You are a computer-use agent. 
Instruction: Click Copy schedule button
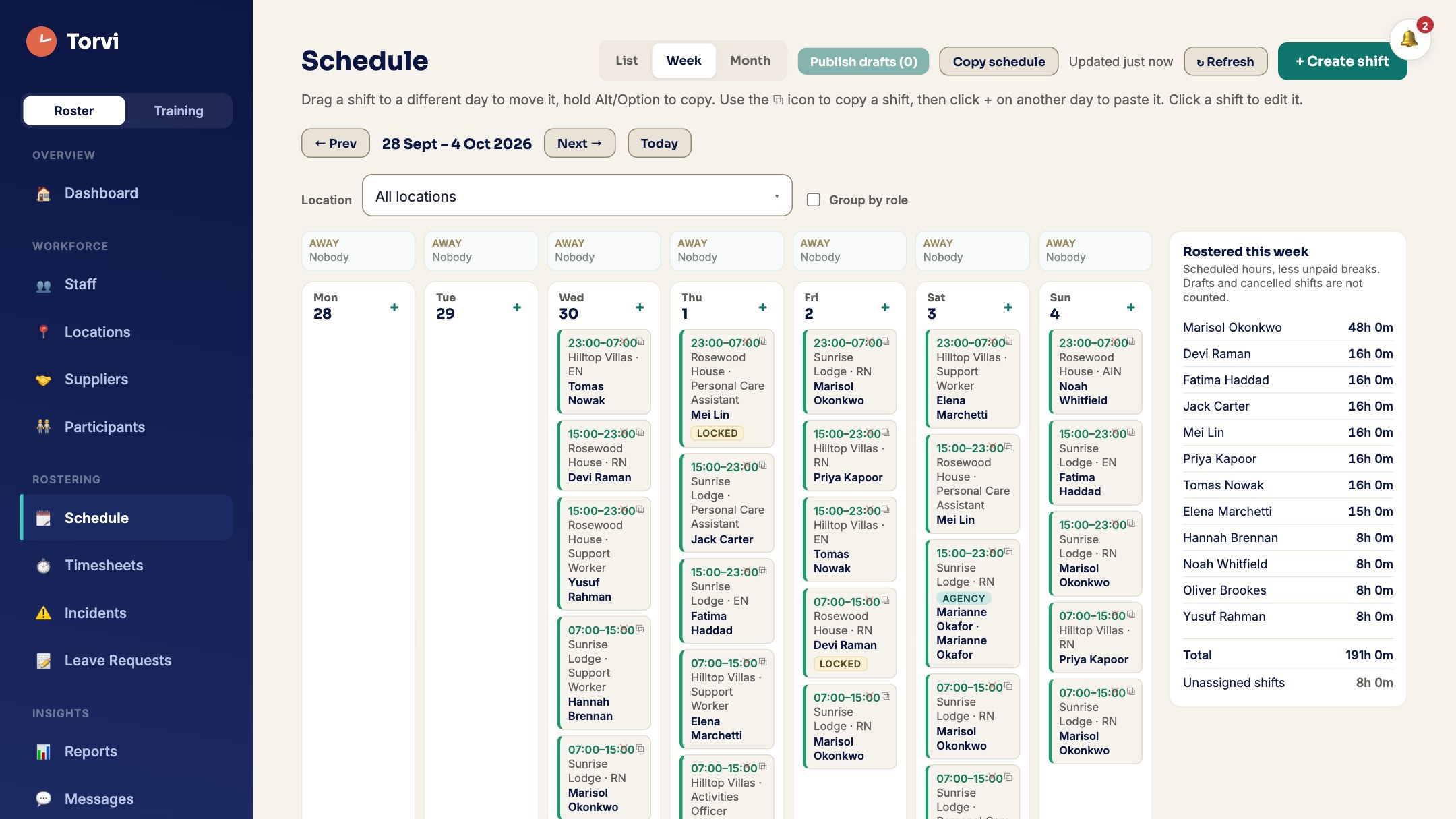pyautogui.click(x=998, y=61)
